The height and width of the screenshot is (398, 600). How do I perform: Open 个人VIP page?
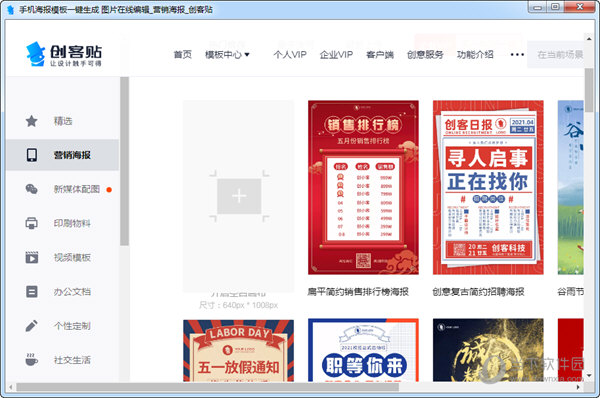290,55
